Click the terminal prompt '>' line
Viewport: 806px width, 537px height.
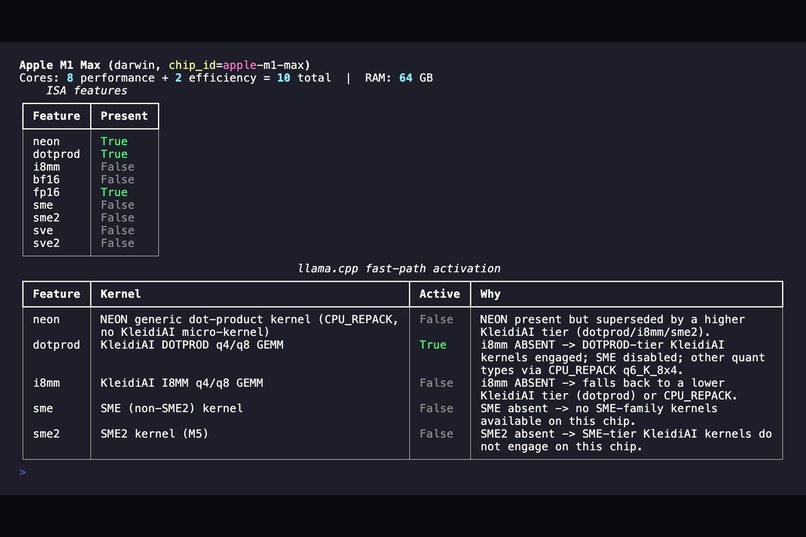23,472
